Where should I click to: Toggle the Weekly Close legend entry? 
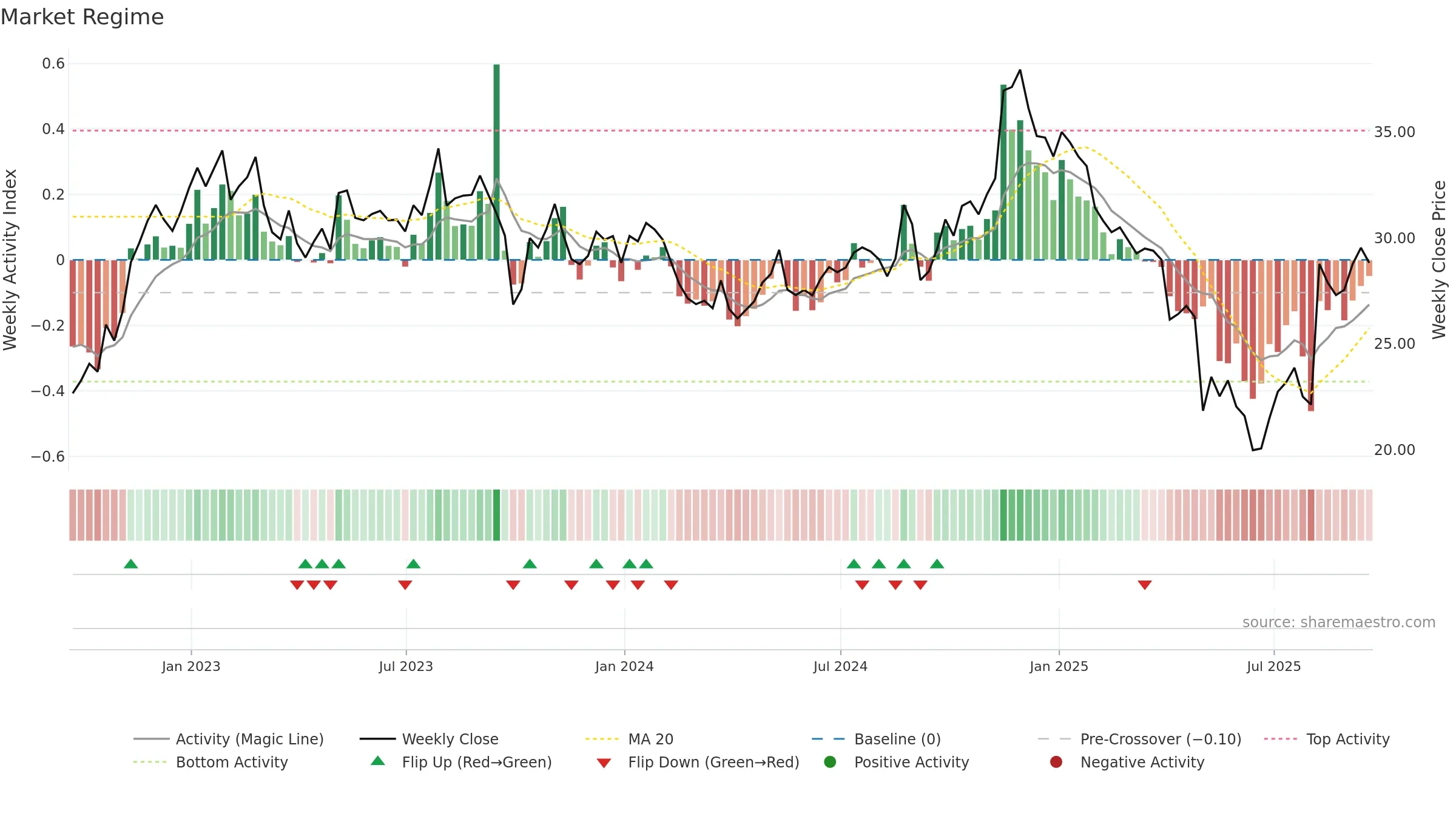coord(429,739)
